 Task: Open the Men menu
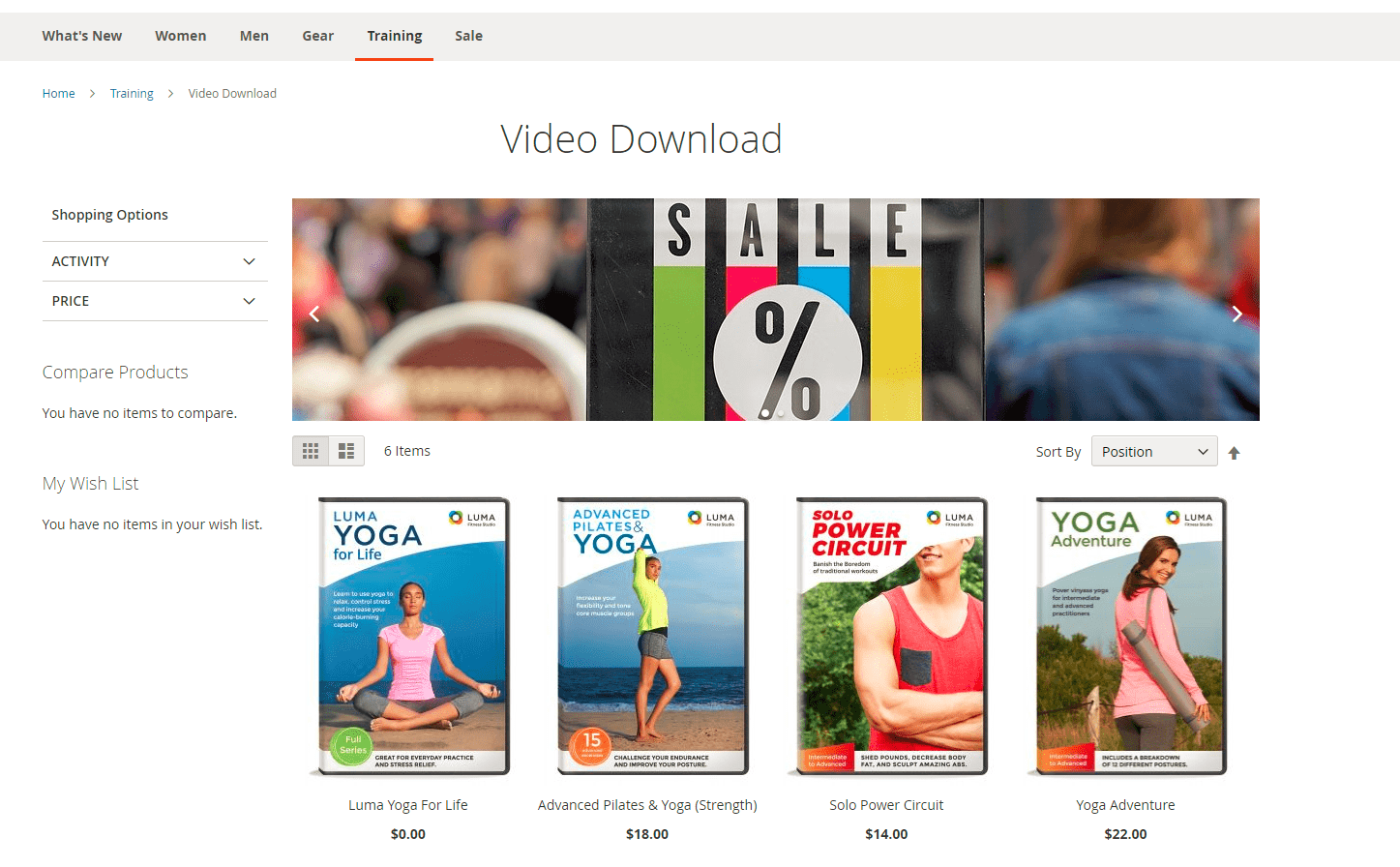[x=254, y=36]
